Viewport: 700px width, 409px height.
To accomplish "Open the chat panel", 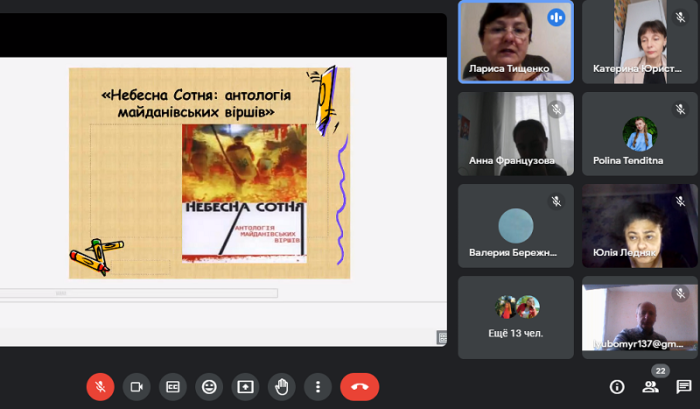I will 684,387.
